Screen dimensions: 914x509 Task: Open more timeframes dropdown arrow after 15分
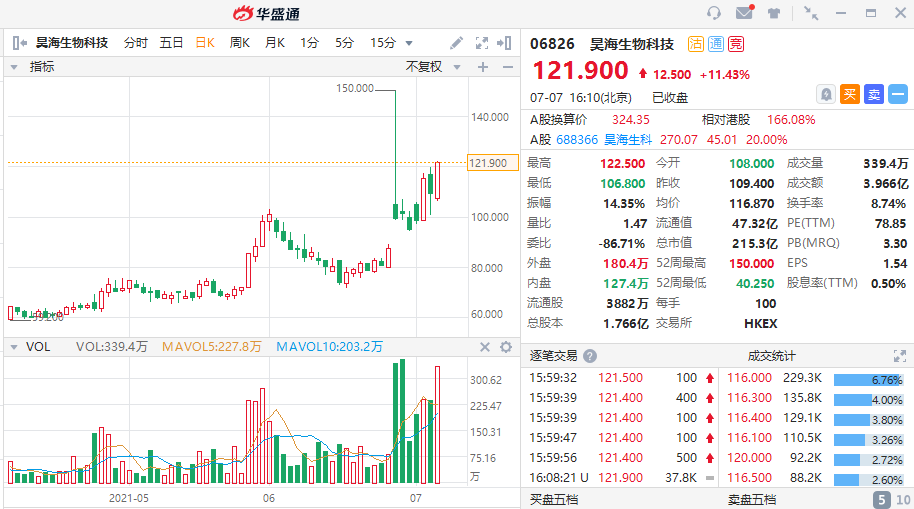(x=409, y=43)
